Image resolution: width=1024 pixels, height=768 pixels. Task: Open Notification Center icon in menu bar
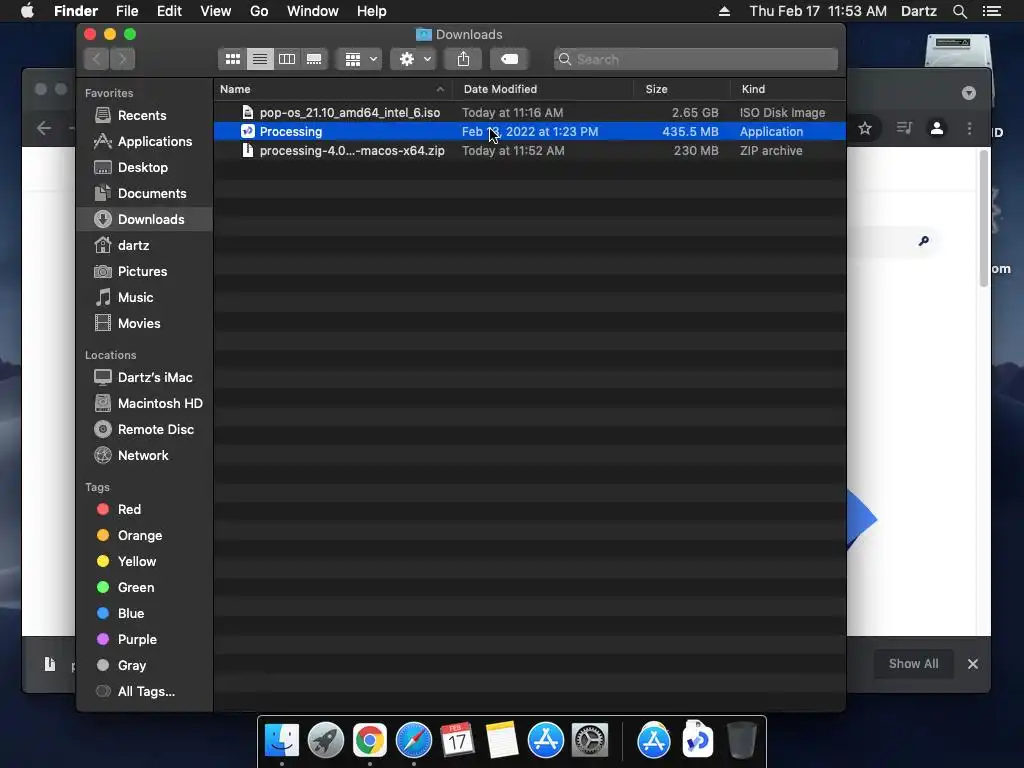point(992,11)
